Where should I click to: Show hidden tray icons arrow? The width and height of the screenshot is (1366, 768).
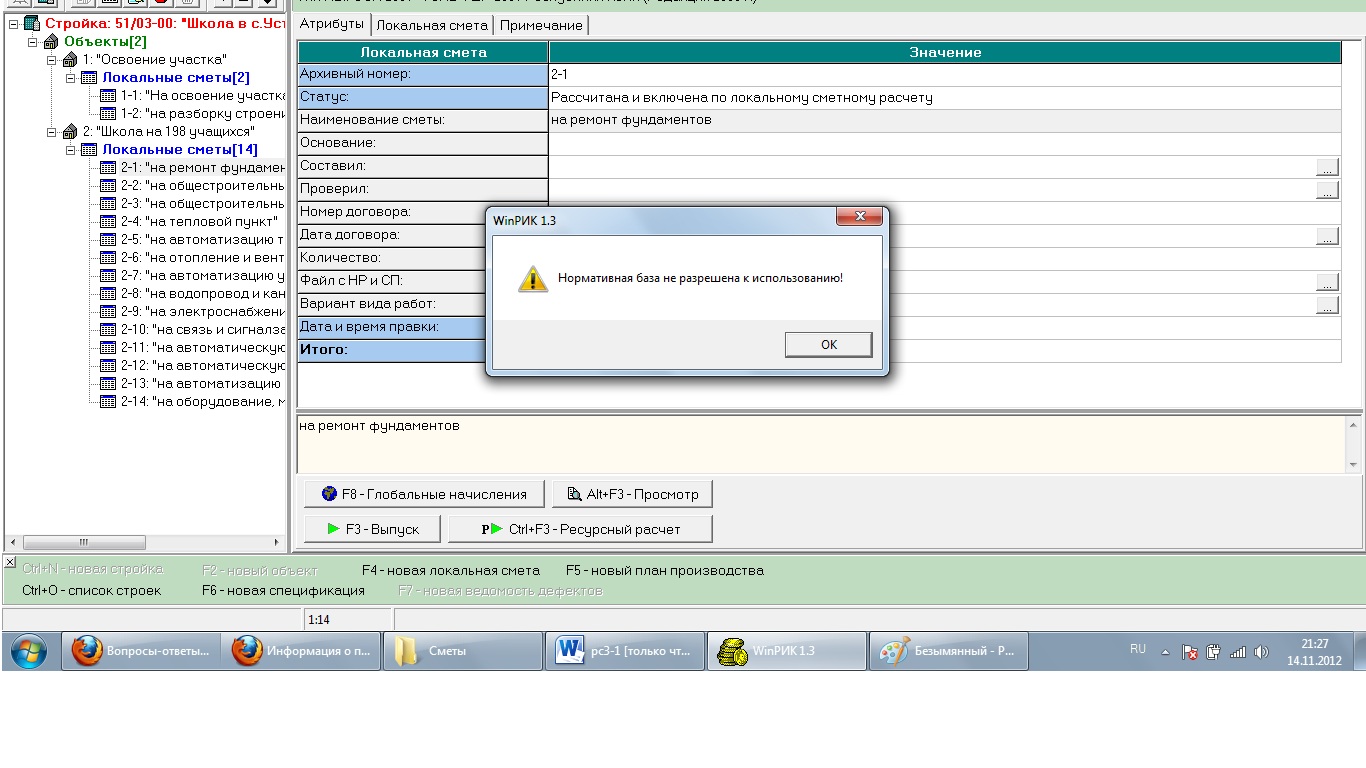click(1165, 652)
